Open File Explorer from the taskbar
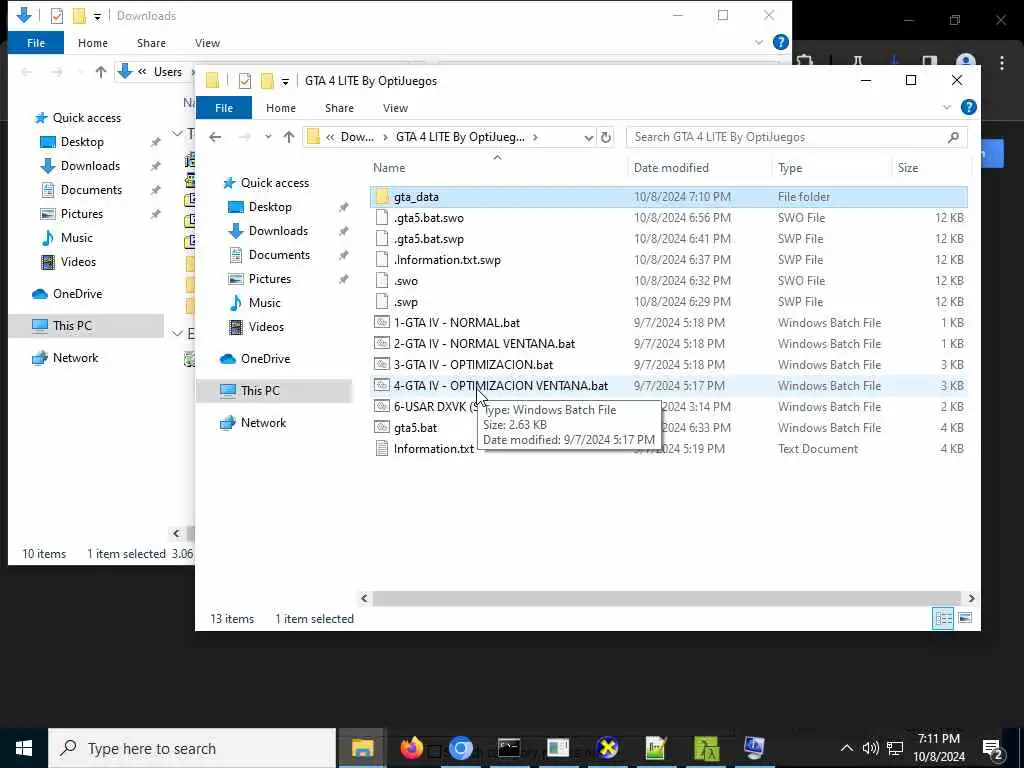1024x768 pixels. click(x=362, y=748)
